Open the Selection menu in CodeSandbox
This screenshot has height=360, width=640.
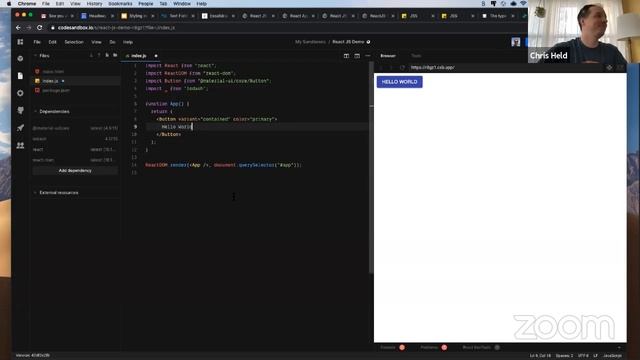[x=74, y=42]
